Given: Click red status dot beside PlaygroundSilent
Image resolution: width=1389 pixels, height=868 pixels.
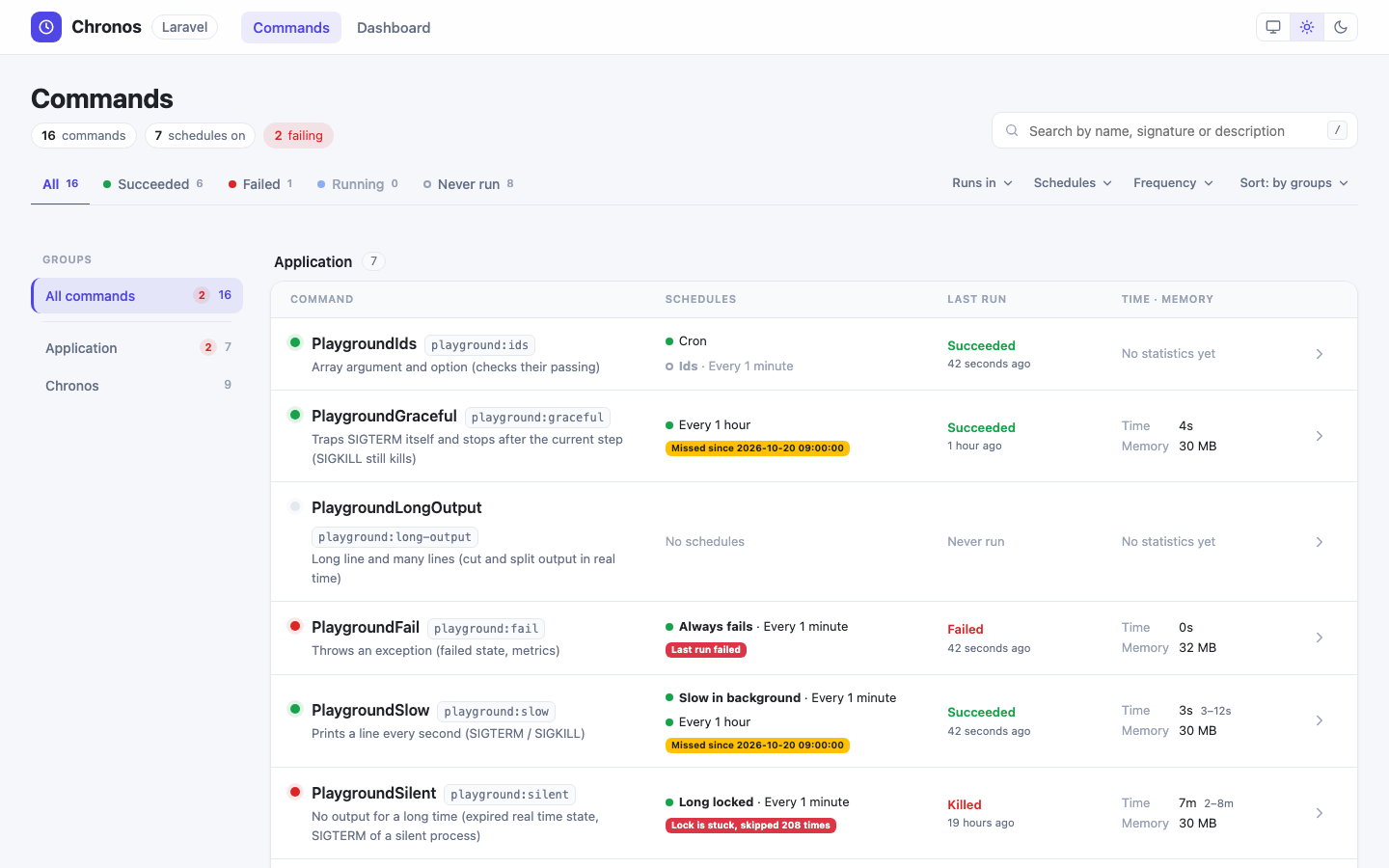Looking at the screenshot, I should 295,792.
